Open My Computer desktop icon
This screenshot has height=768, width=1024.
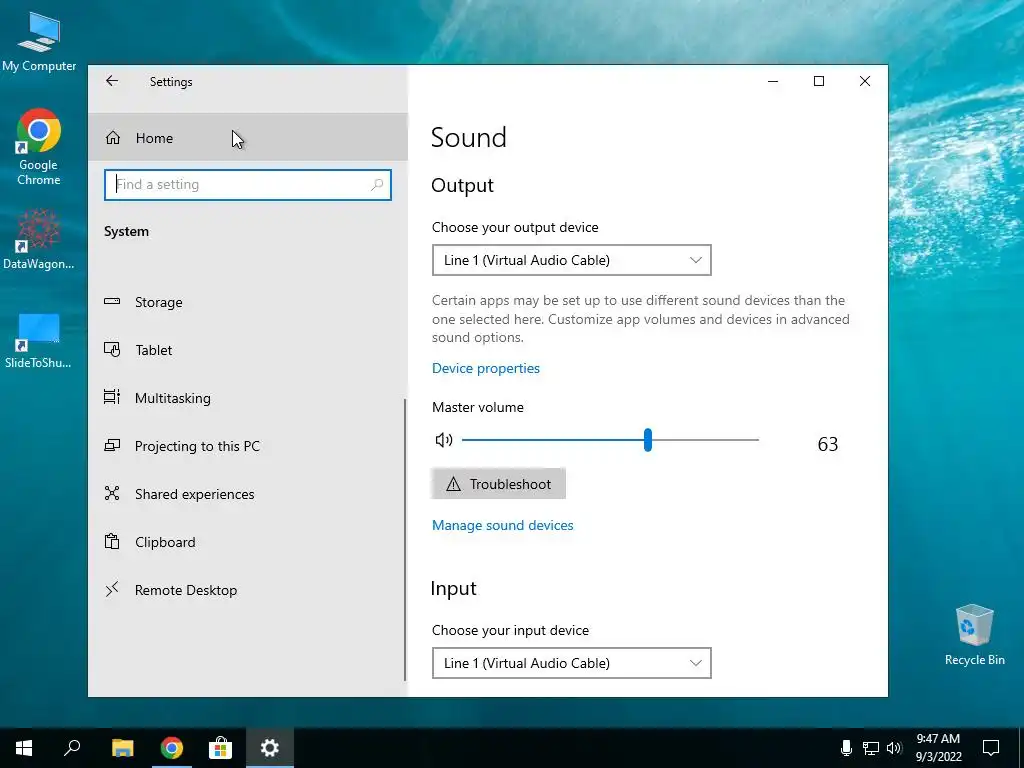[x=39, y=42]
